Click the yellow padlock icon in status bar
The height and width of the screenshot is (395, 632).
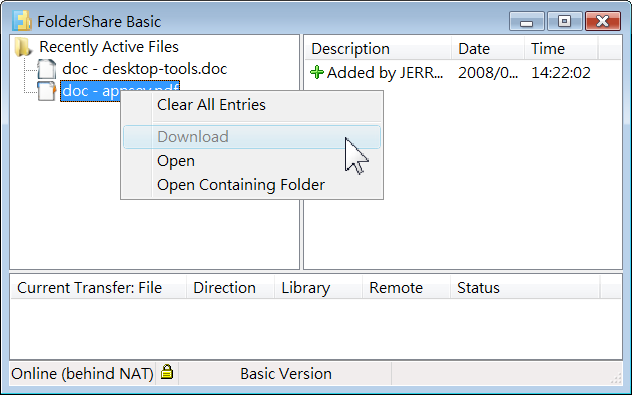coord(167,372)
